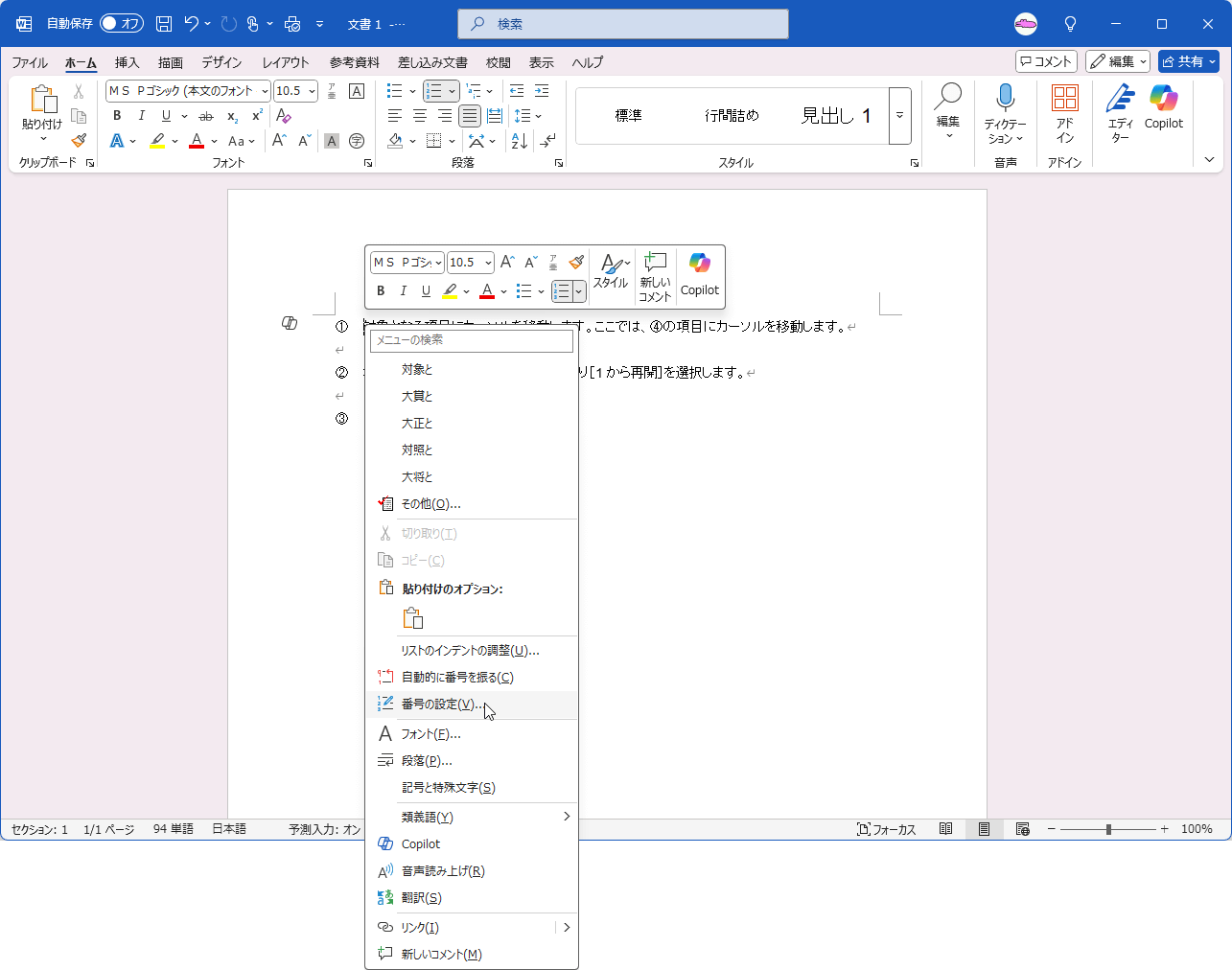Toggle Bold in the ribbon font group

(x=117, y=116)
